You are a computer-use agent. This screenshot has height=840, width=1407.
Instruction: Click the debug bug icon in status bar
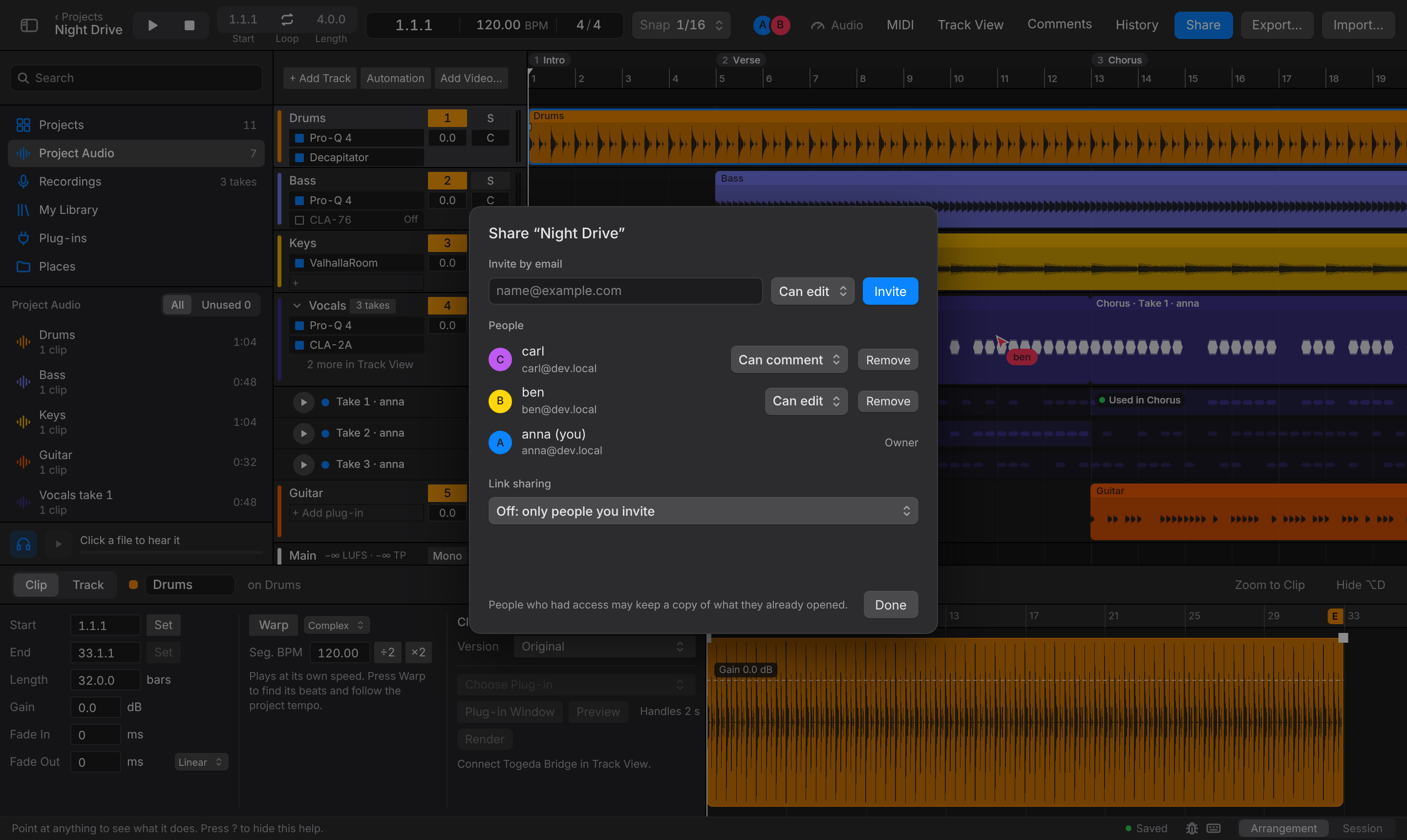1192,828
